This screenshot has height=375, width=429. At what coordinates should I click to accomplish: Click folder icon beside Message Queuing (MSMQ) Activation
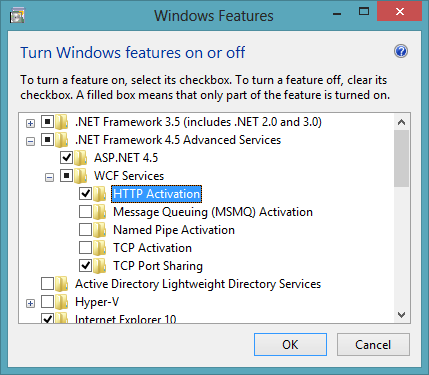[x=99, y=212]
